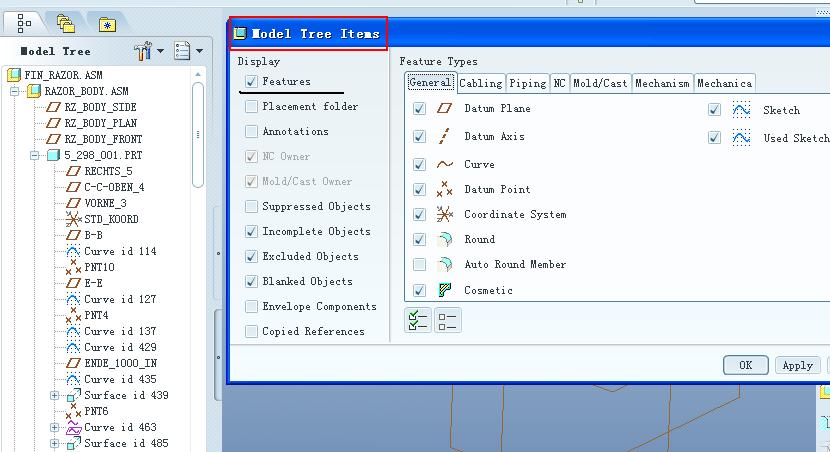Click the 5_298_001.PRT part icon
This screenshot has width=830, height=452.
(53, 155)
